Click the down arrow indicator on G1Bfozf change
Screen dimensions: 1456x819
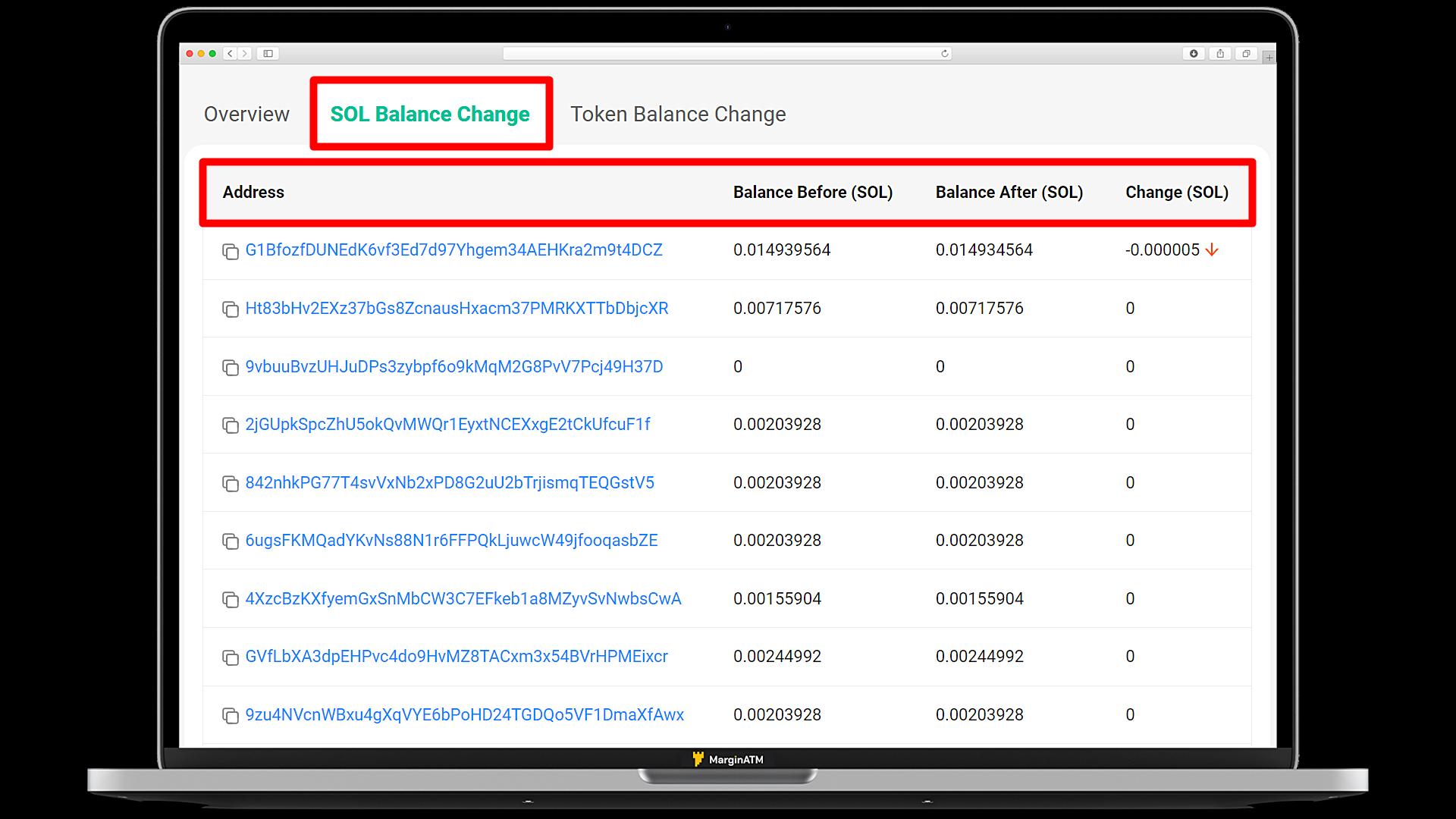[x=1212, y=250]
